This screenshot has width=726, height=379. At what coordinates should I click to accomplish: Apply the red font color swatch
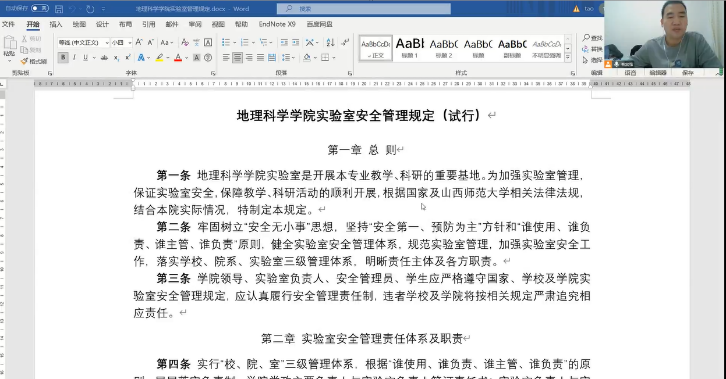(178, 58)
